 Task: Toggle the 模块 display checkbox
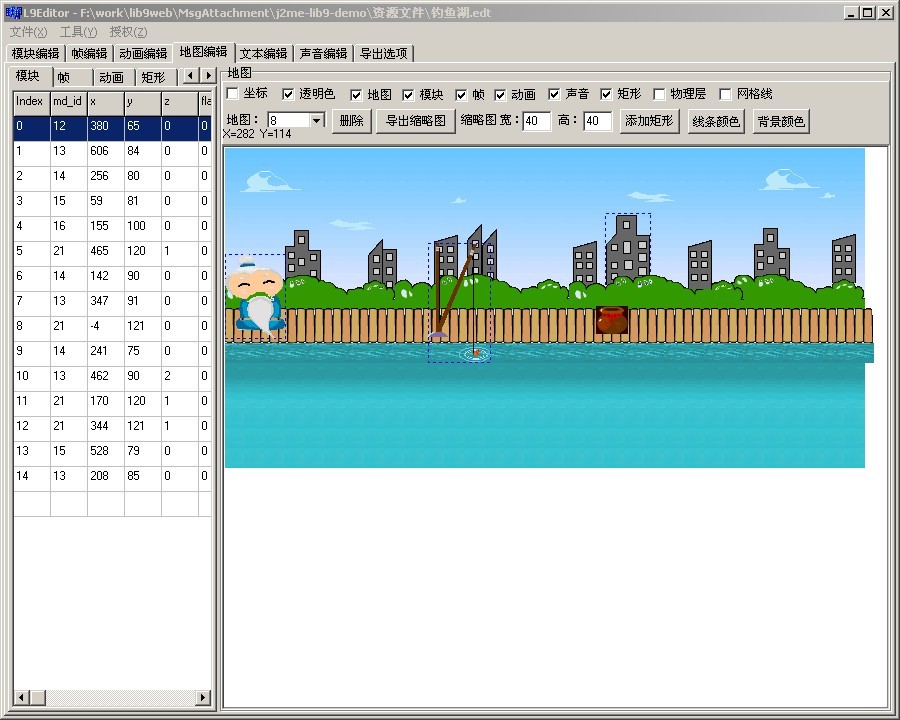pos(408,95)
